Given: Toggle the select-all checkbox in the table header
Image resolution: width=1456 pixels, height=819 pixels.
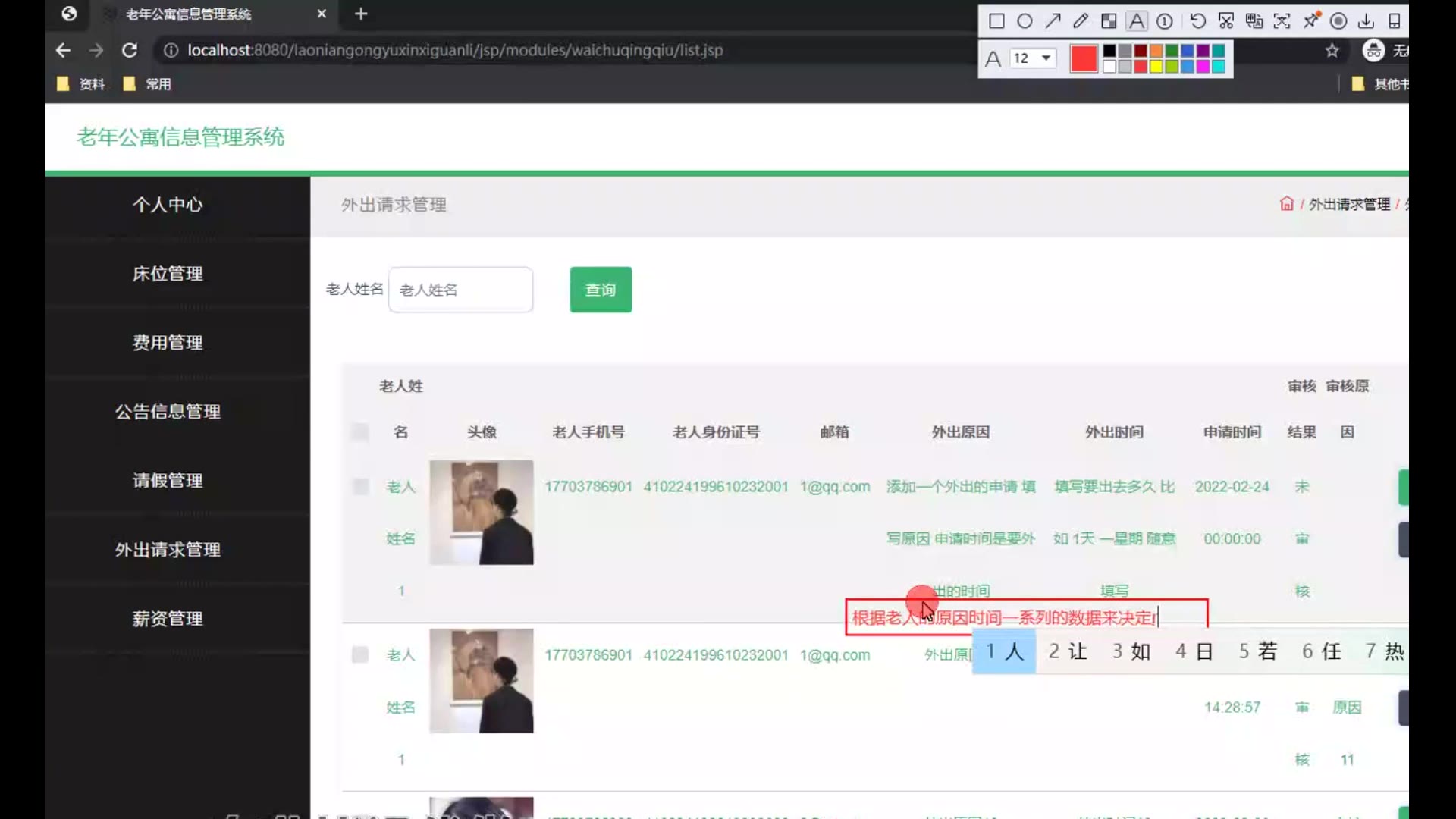Looking at the screenshot, I should pyautogui.click(x=360, y=432).
